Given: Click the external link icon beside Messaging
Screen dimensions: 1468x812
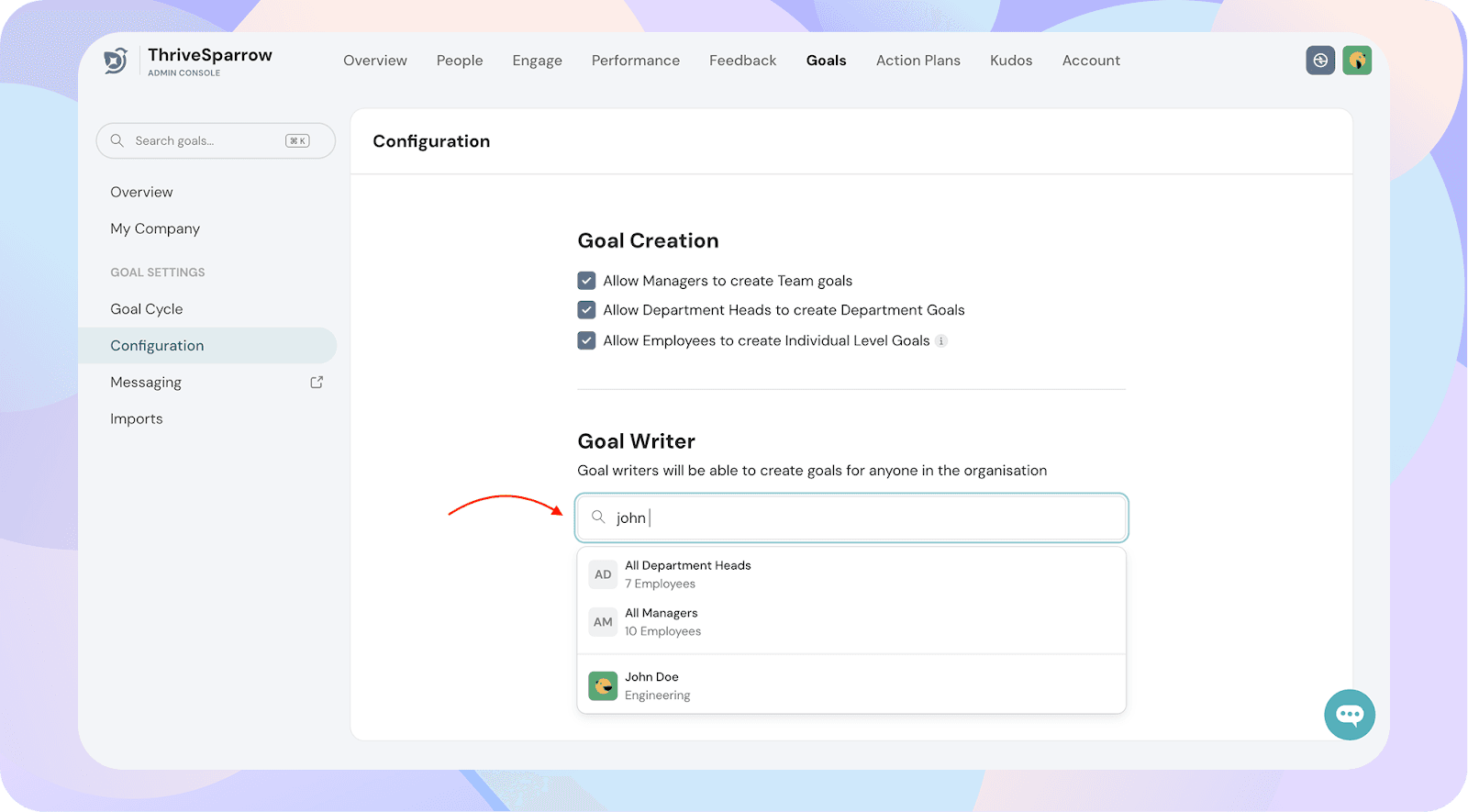Looking at the screenshot, I should 317,383.
